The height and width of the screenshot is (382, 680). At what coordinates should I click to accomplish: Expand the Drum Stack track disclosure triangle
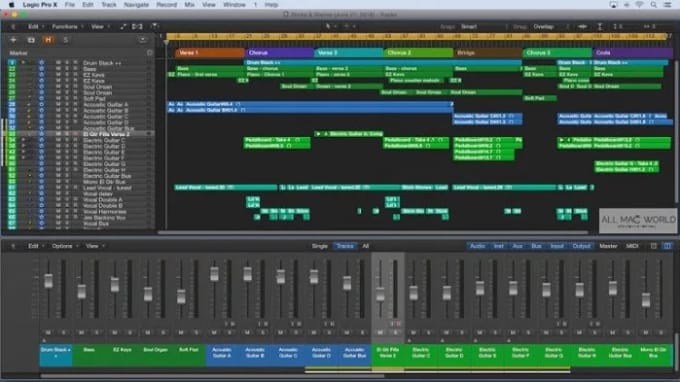(x=23, y=63)
